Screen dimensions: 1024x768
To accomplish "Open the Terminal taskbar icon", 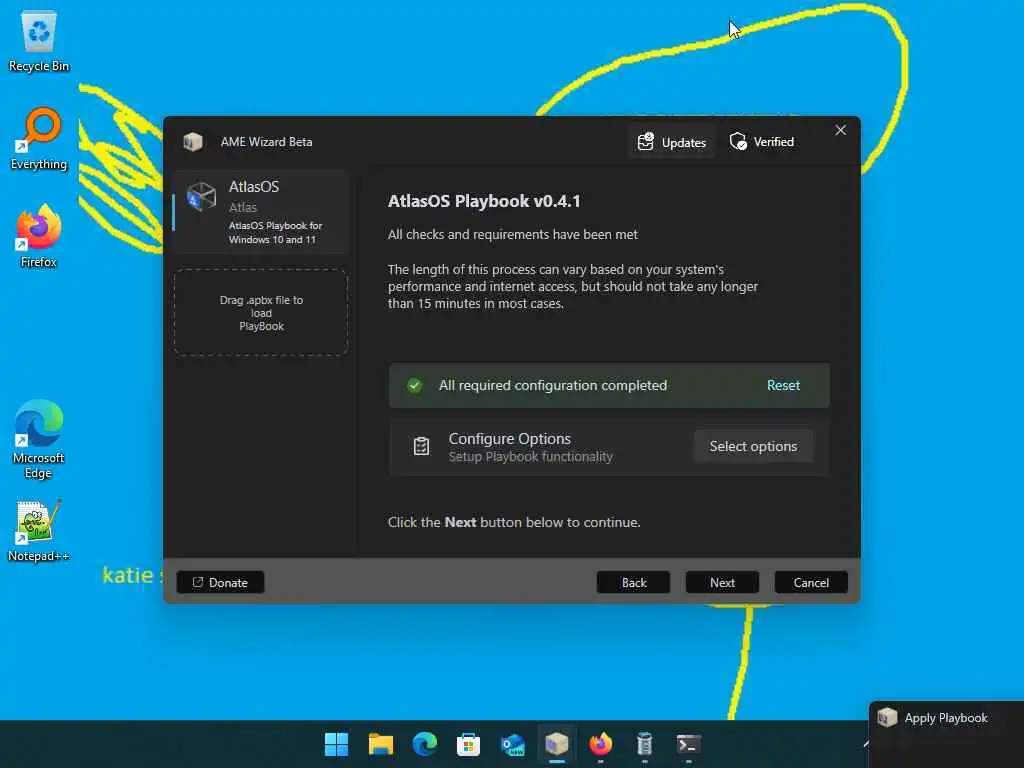I will [x=688, y=744].
